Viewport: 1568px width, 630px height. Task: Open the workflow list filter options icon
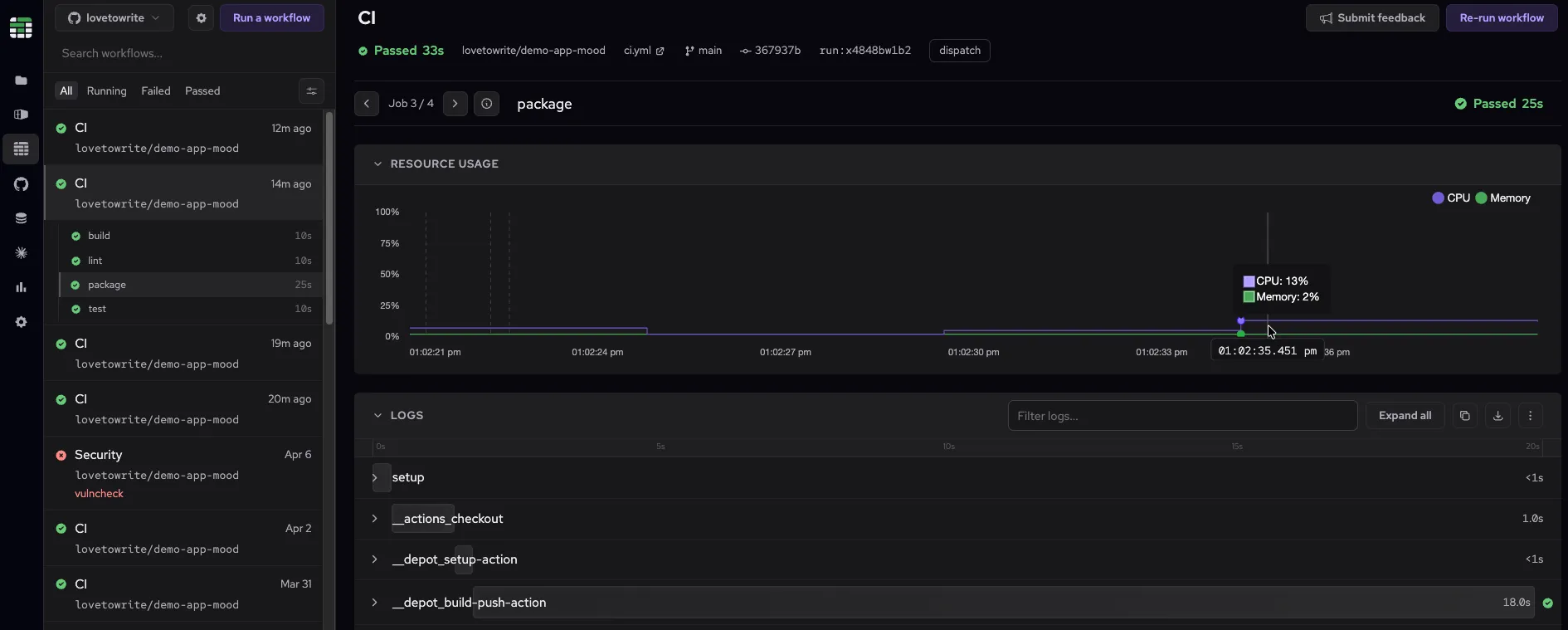(x=311, y=91)
